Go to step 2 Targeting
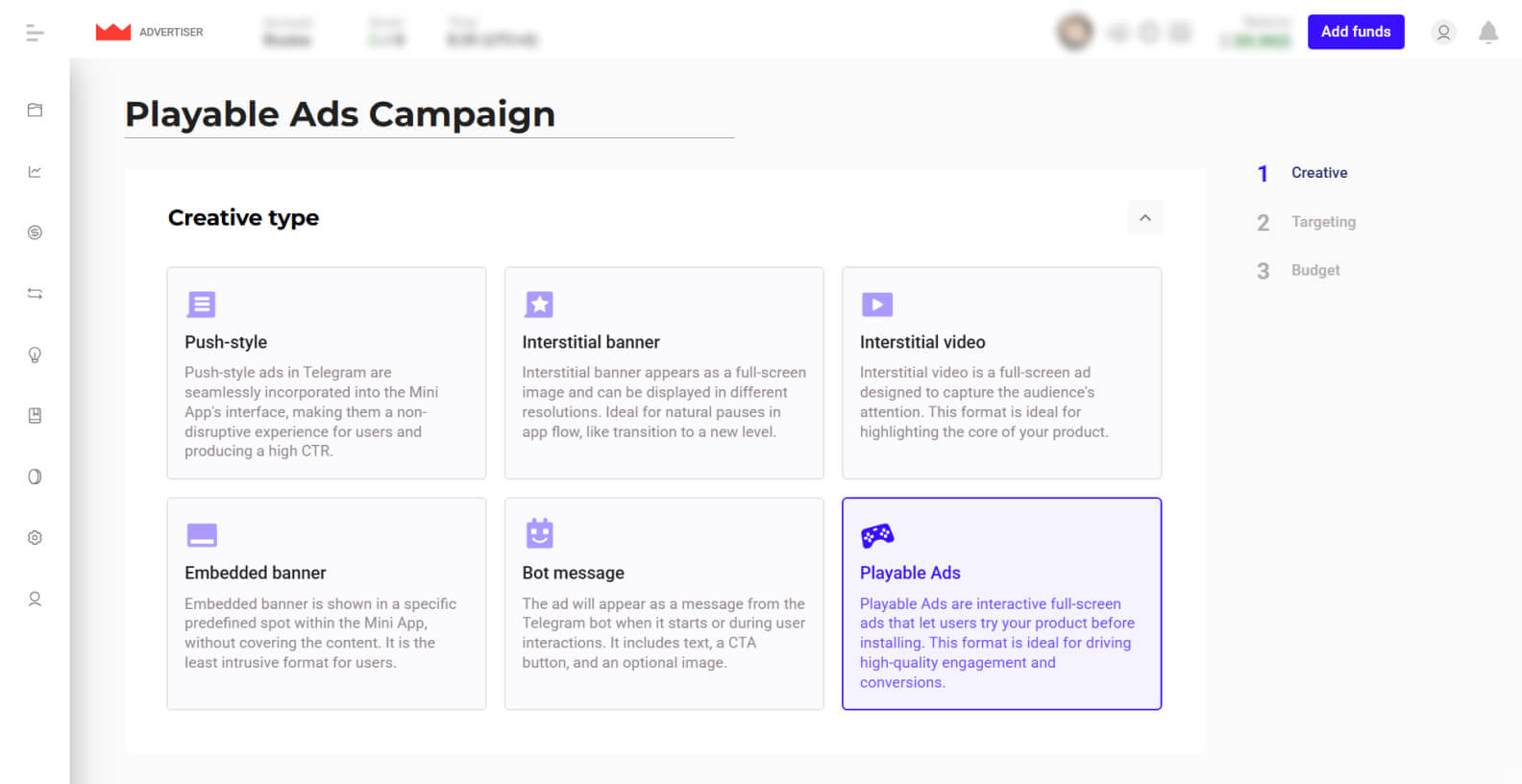This screenshot has height=784, width=1522. [x=1322, y=222]
